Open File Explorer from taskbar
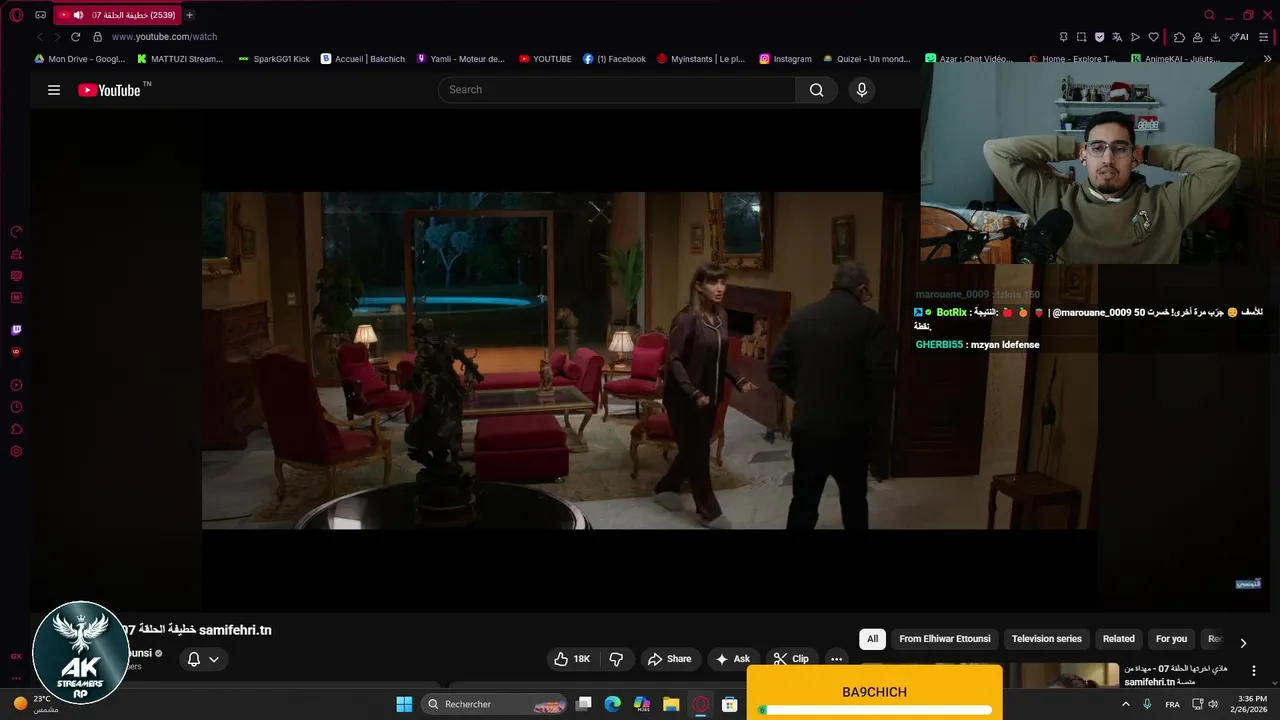 (x=671, y=704)
